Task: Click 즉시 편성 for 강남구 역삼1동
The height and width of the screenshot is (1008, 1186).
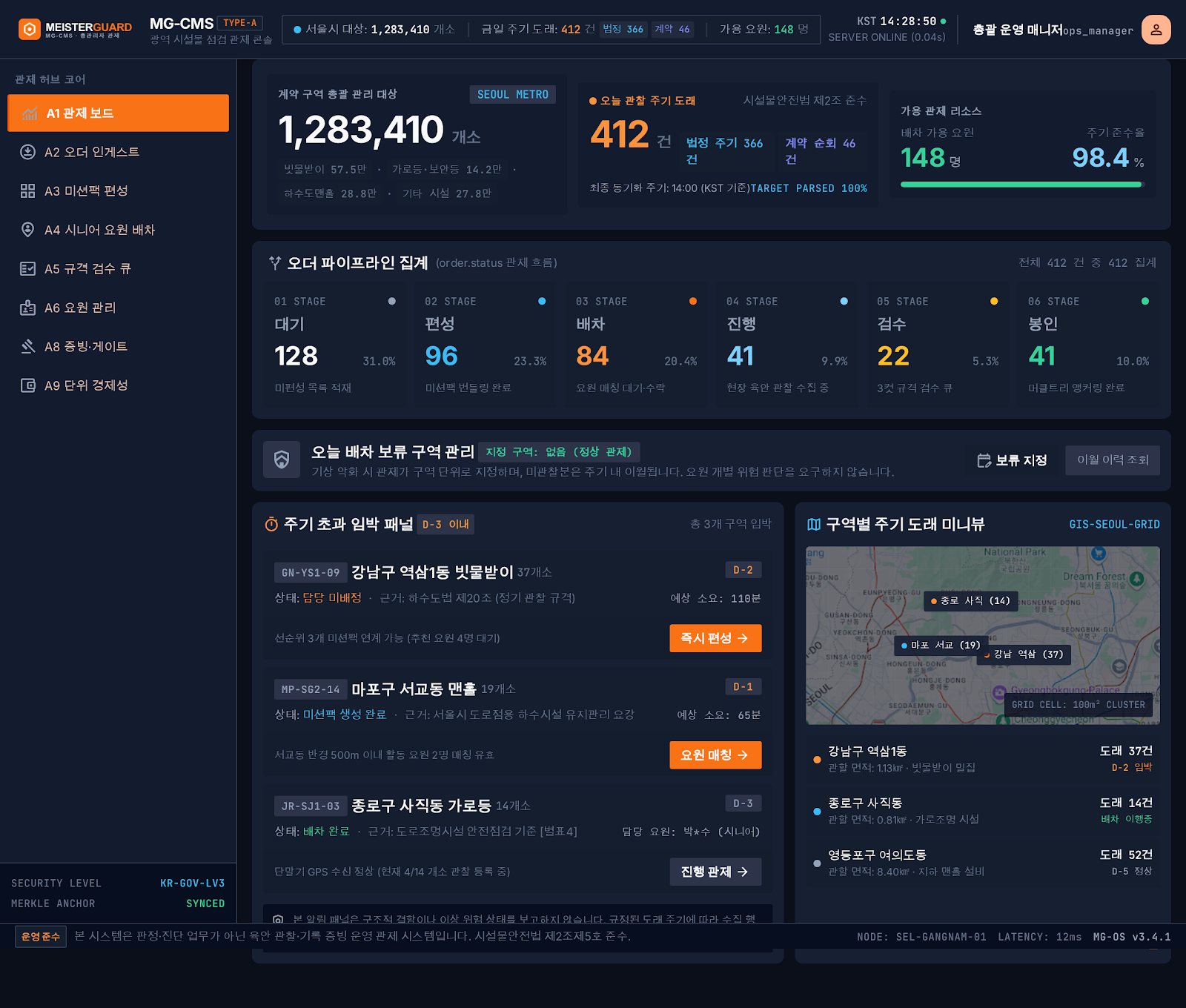Action: [x=715, y=638]
